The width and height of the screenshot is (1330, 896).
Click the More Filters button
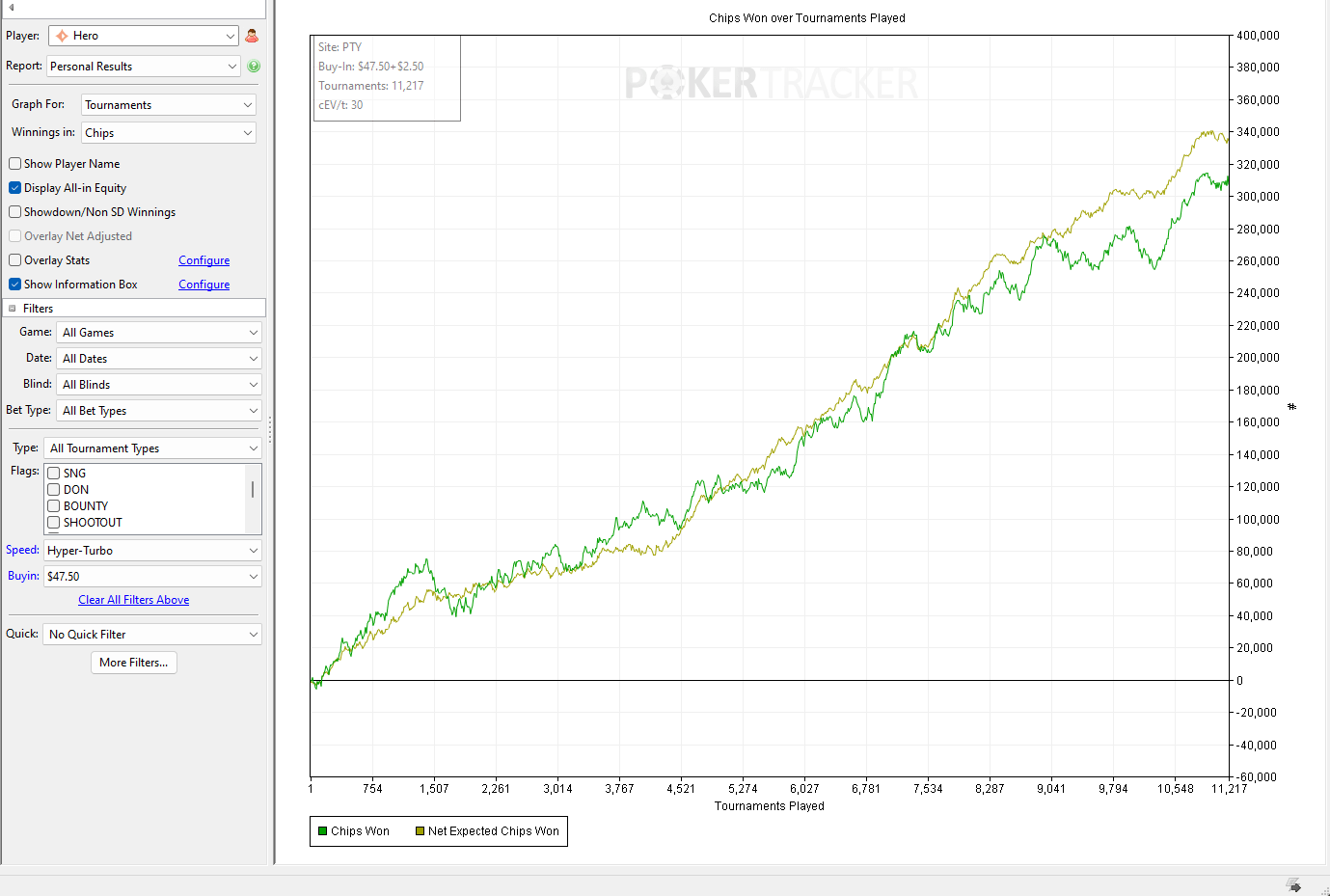(x=134, y=663)
